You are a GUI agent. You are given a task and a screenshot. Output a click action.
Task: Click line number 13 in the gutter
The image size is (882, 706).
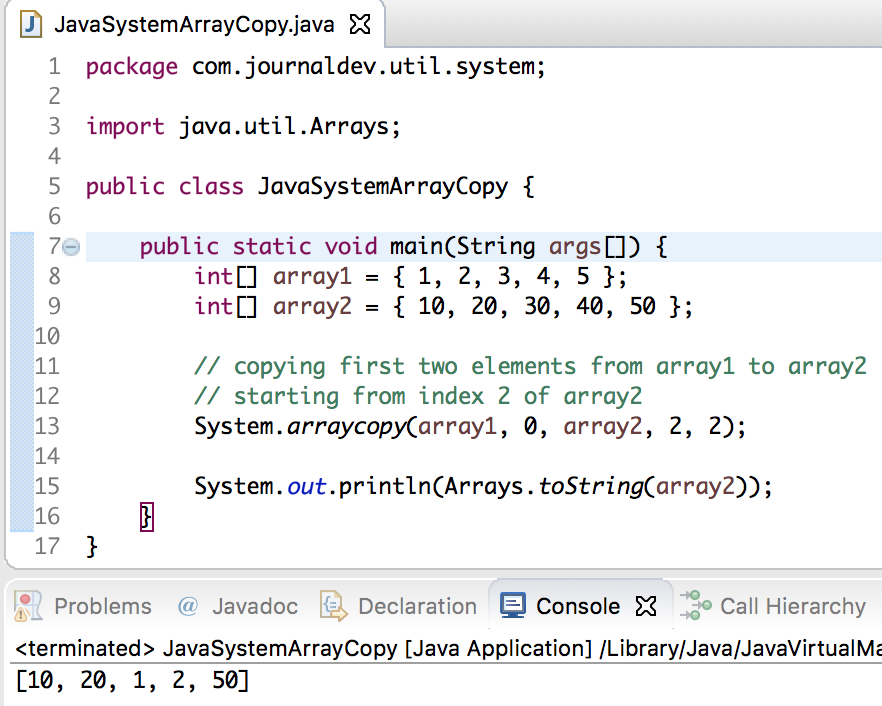point(47,426)
